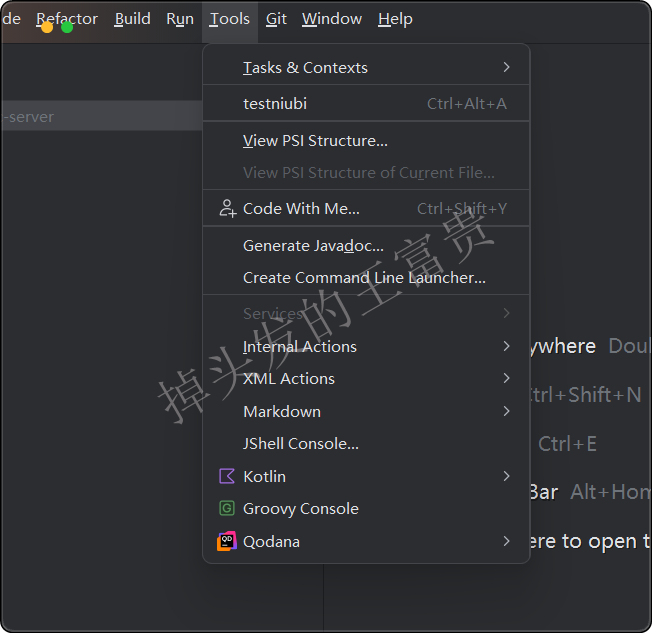652x633 pixels.
Task: Expand Kotlin submenu arrow
Action: (506, 476)
